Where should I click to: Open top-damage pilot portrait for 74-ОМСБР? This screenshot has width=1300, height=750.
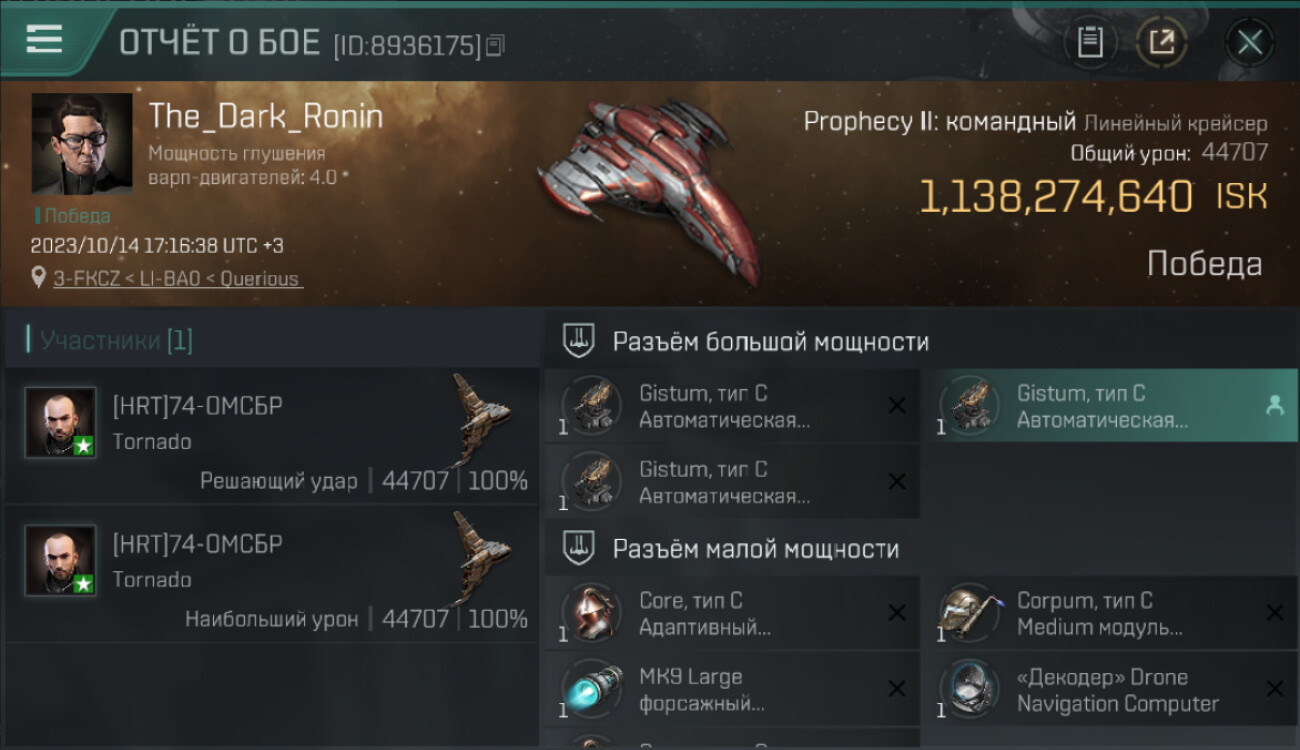[60, 560]
